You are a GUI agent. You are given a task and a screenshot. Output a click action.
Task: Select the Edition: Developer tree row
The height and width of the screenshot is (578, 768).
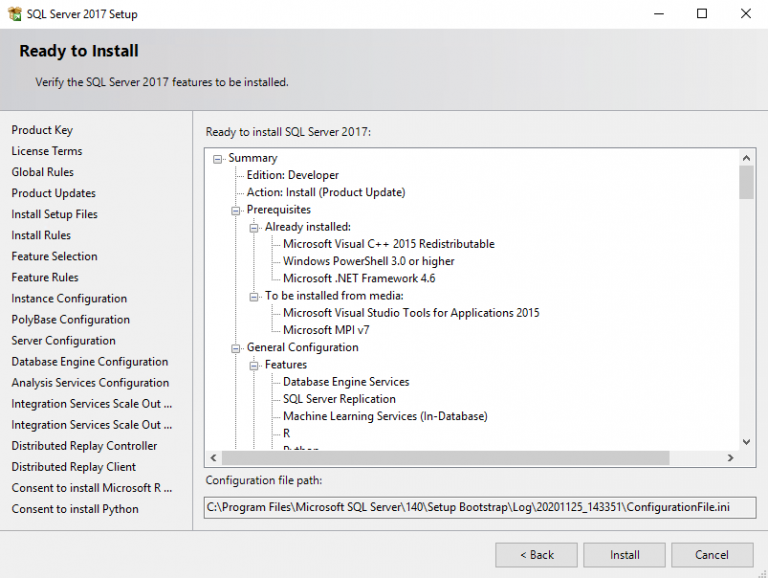click(292, 175)
